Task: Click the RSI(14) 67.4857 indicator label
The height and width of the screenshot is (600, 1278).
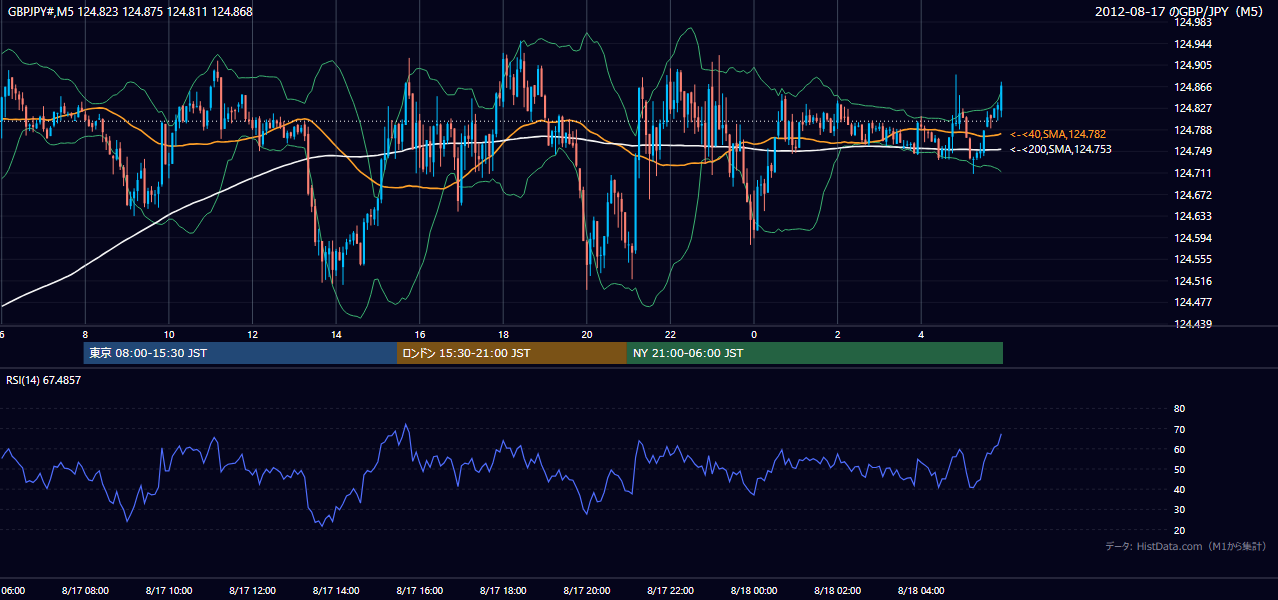Action: coord(44,381)
